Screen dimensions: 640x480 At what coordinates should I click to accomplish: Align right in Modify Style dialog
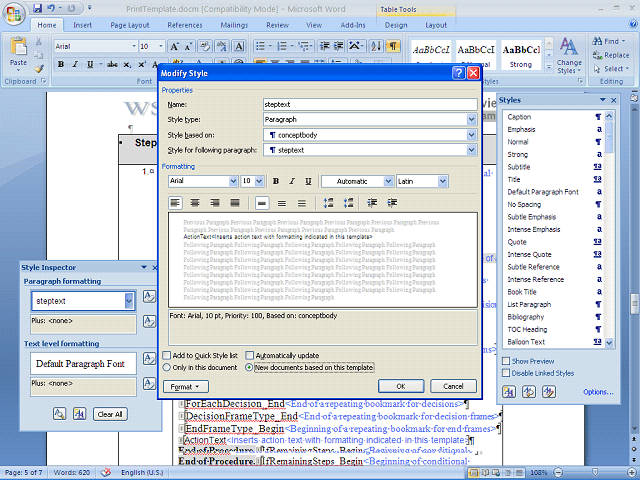215,203
